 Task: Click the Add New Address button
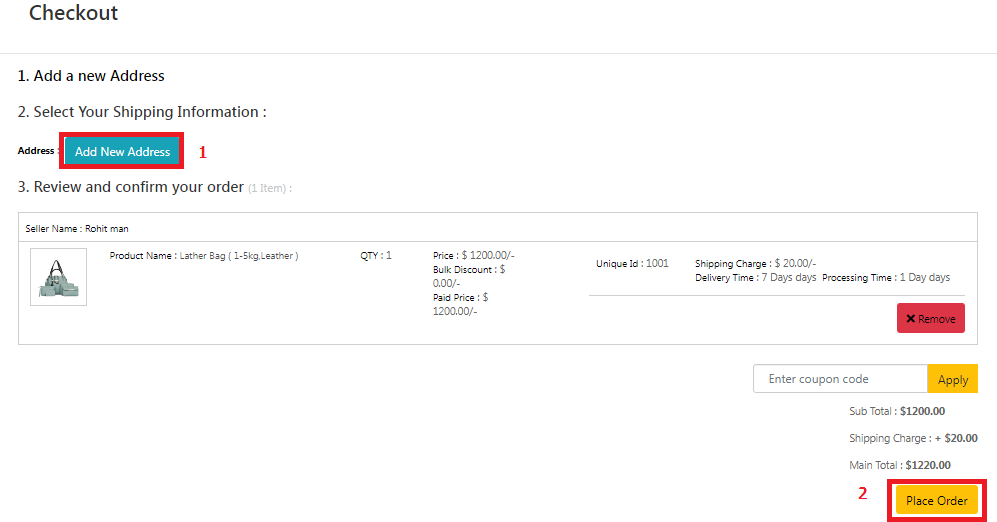tap(122, 152)
